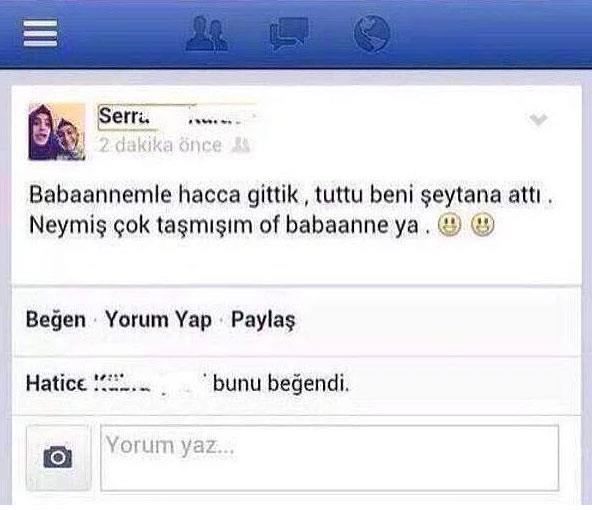Click the Beğen link
592x510 pixels.
[x=56, y=320]
